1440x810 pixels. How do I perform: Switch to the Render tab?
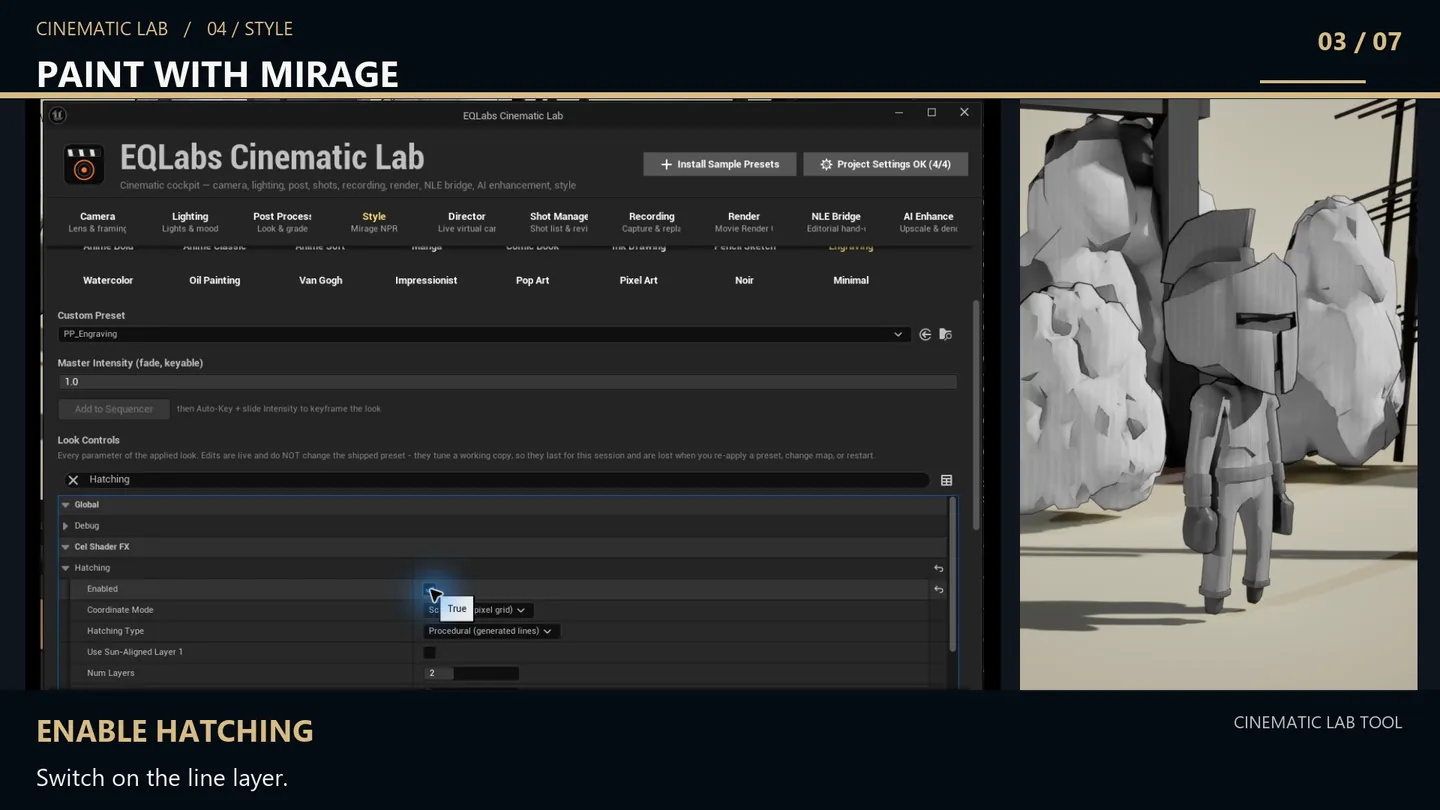(x=744, y=222)
